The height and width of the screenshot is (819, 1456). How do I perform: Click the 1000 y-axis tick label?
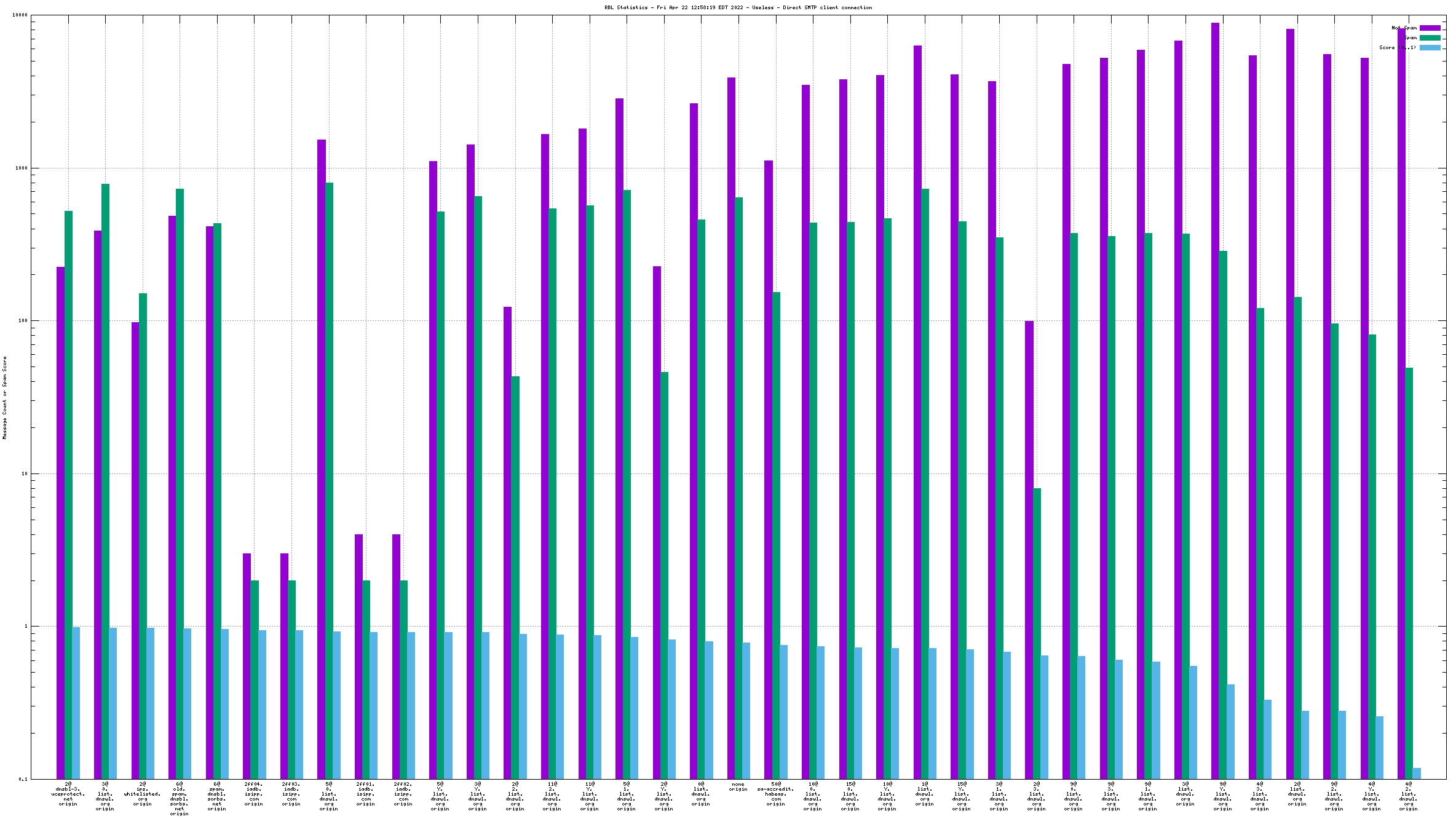[22, 168]
